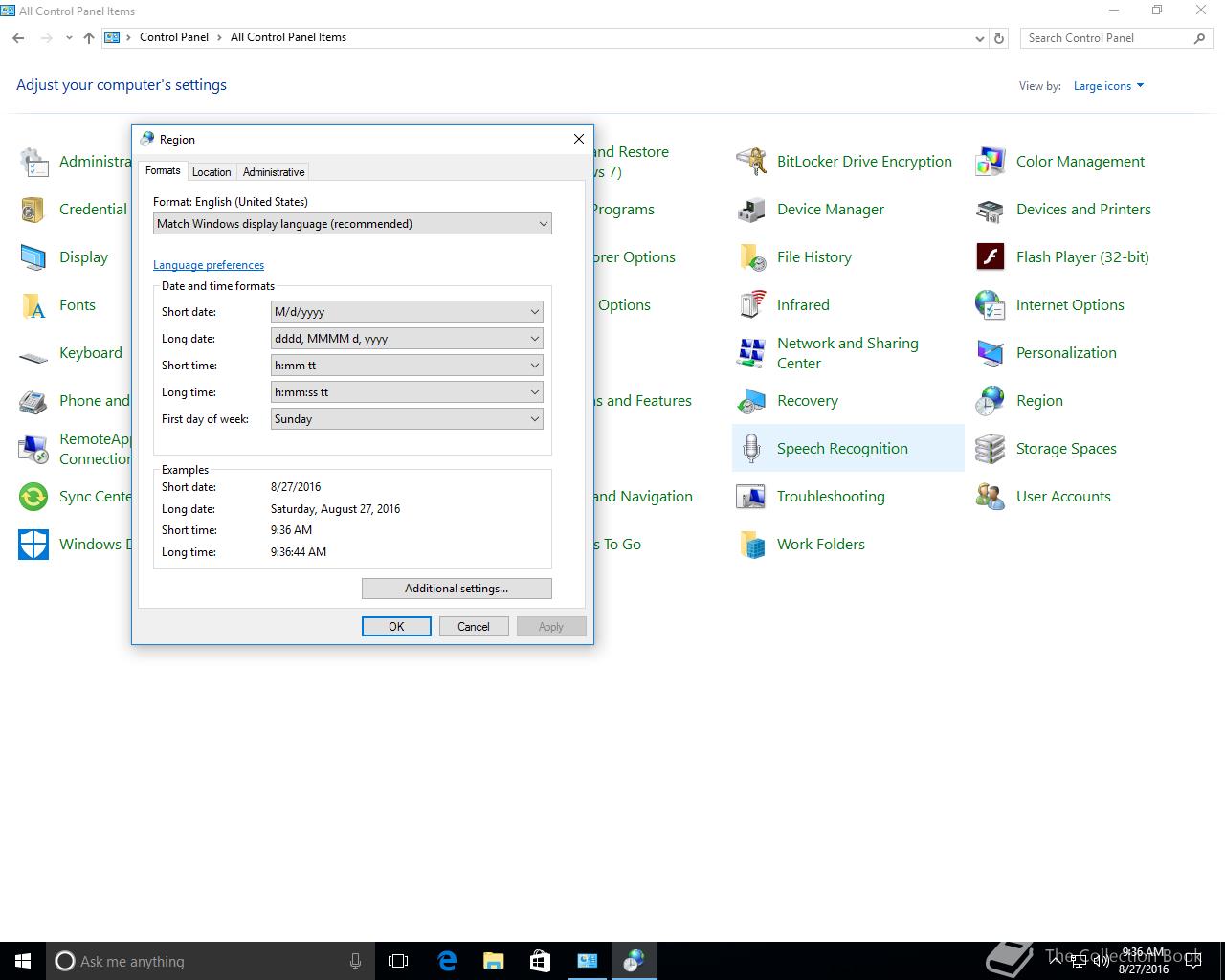Click the Cortana microphone icon

[356, 961]
